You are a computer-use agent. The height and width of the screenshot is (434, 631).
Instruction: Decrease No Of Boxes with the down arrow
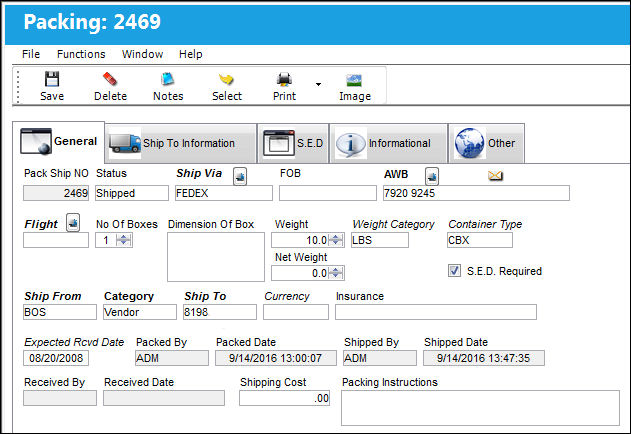click(x=123, y=243)
